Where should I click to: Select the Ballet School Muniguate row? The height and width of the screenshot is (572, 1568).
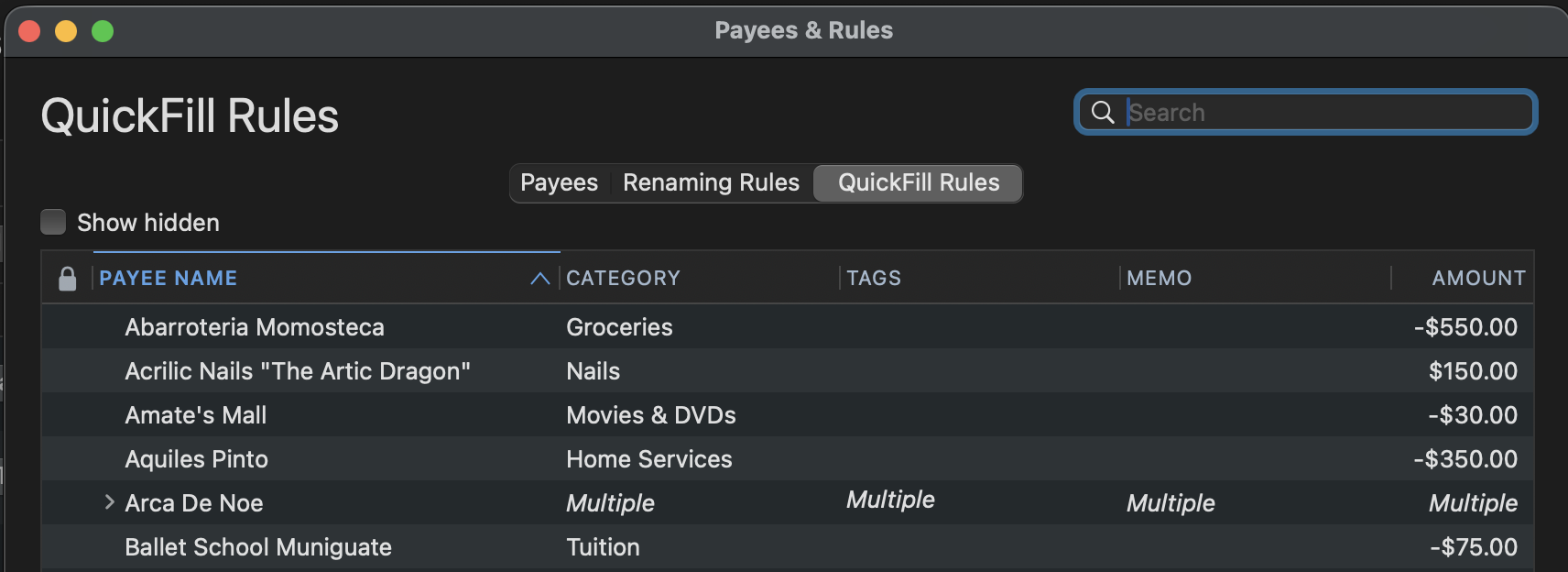788,546
